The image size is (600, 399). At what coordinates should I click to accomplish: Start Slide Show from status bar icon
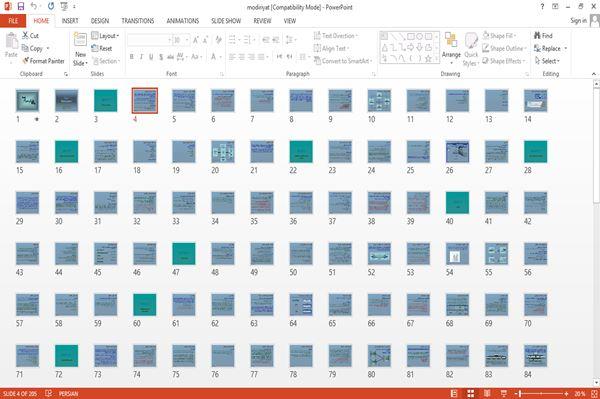[504, 394]
